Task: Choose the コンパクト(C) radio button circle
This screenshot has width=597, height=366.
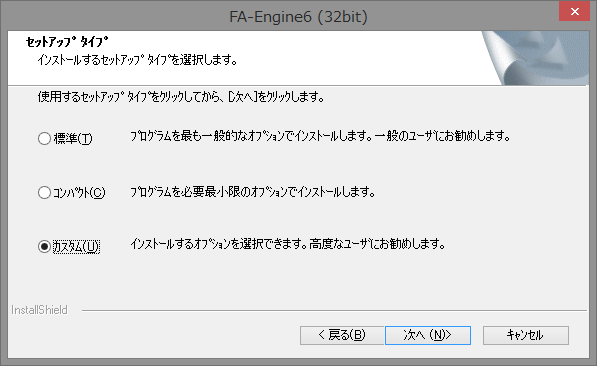Action: click(x=44, y=192)
